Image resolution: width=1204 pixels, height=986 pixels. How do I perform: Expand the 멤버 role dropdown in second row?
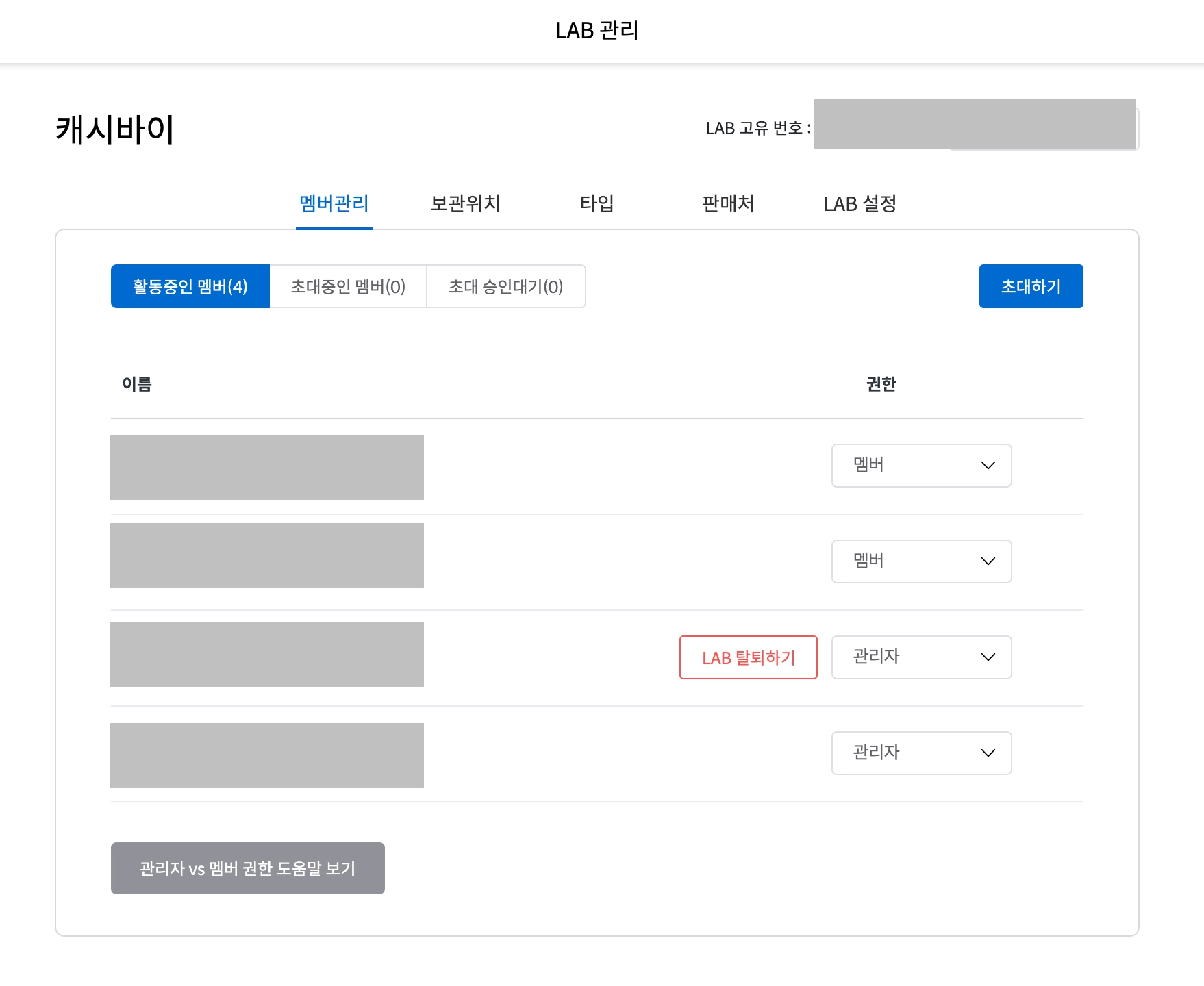point(922,561)
